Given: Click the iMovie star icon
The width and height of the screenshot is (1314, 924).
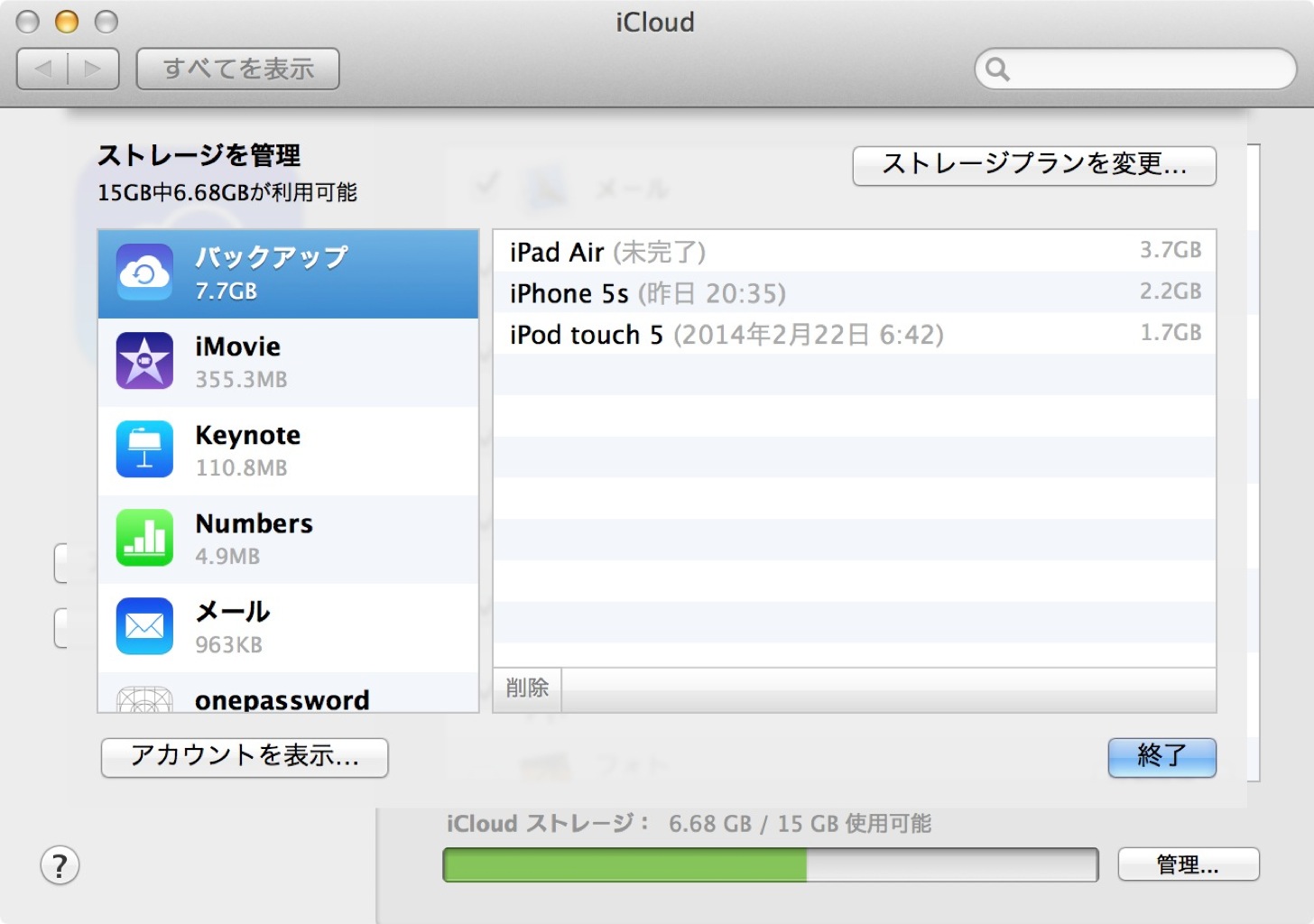Looking at the screenshot, I should [x=144, y=361].
